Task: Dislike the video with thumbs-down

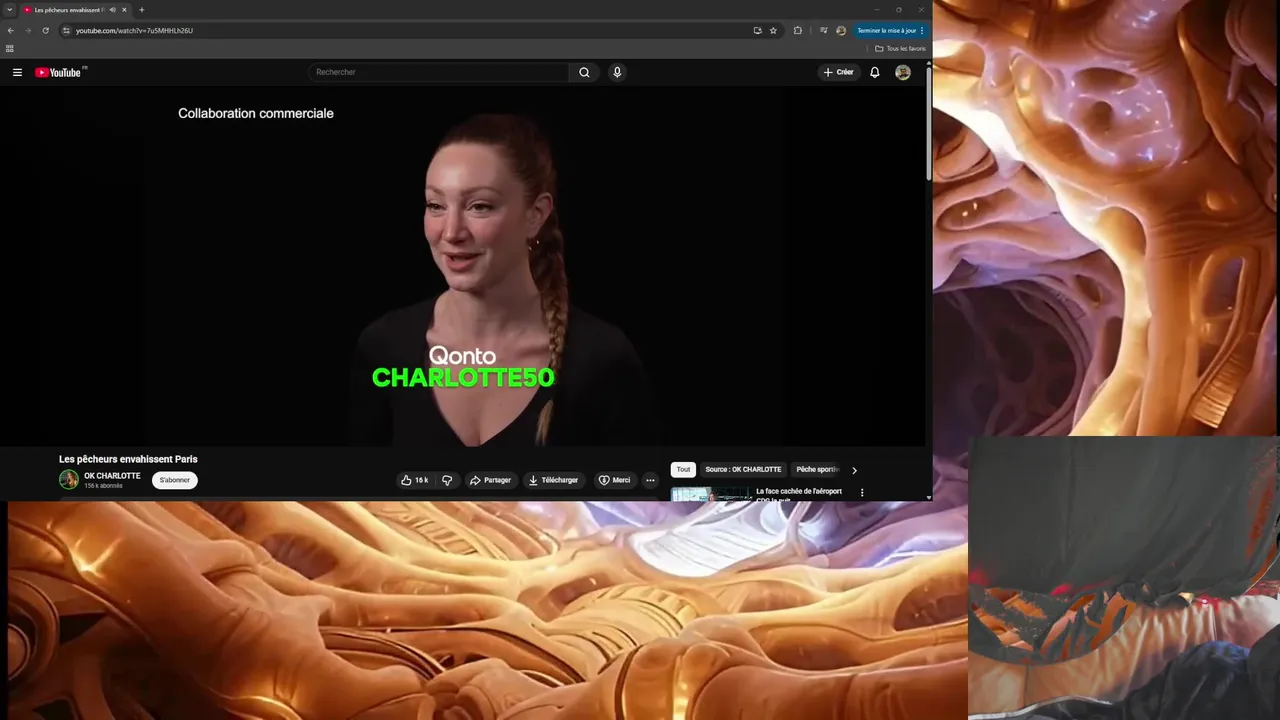Action: 447,480
